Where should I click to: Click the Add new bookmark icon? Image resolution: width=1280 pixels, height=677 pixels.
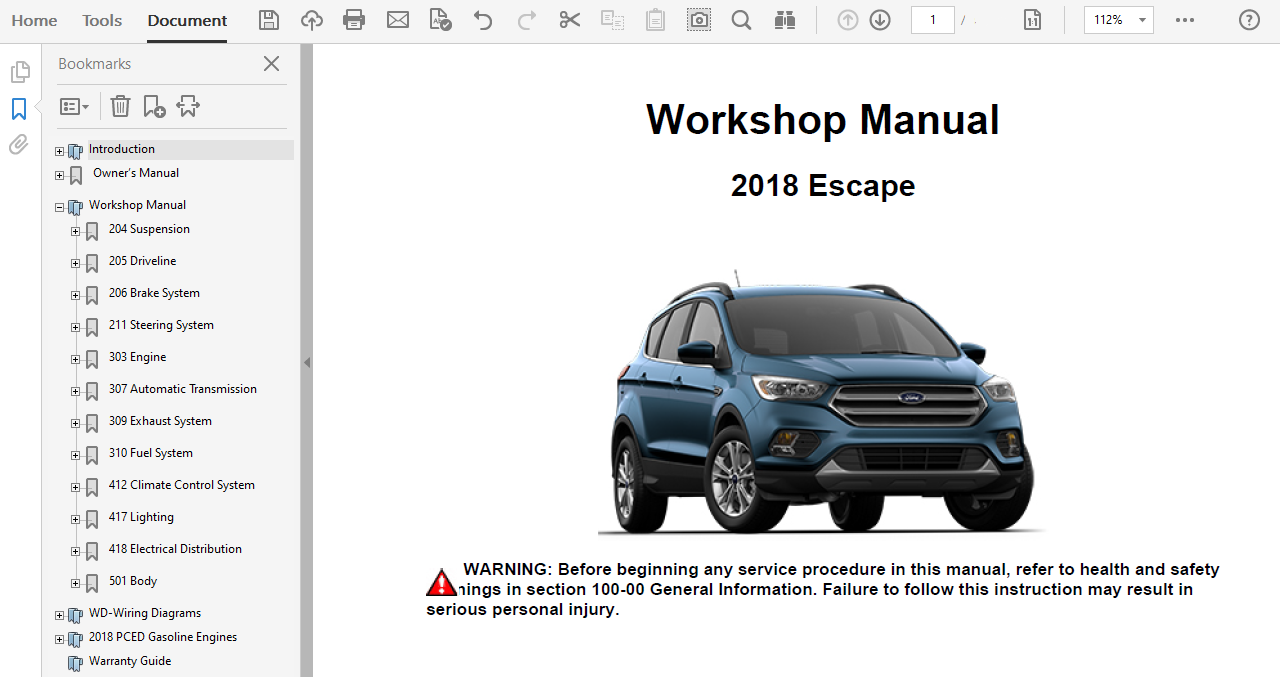point(154,106)
